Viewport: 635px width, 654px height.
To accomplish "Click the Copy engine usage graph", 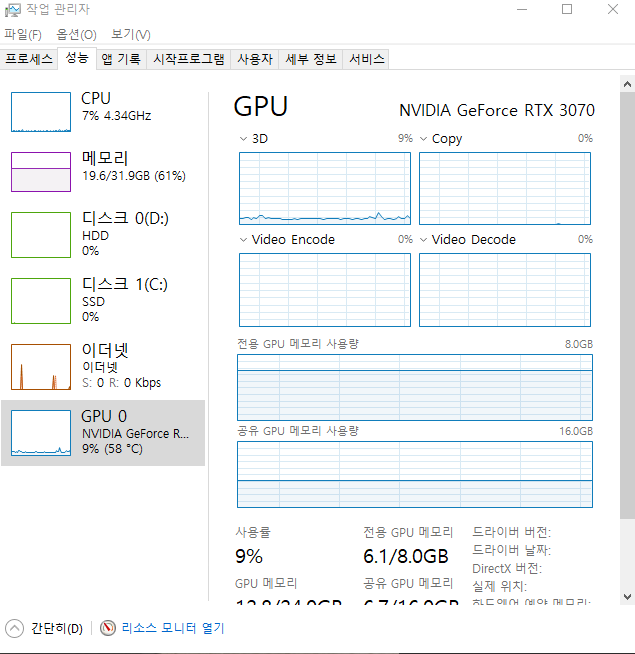I will pyautogui.click(x=505, y=189).
